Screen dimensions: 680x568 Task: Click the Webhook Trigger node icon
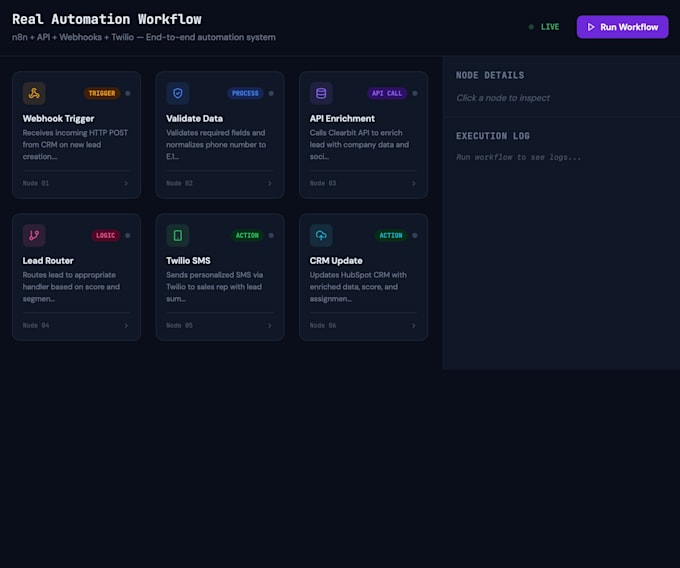(34, 93)
